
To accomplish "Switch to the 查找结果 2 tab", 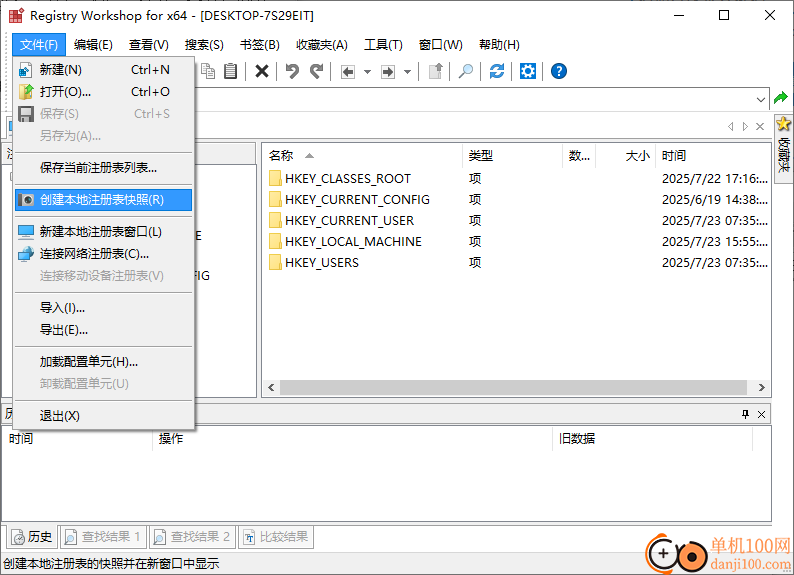I will pyautogui.click(x=192, y=537).
